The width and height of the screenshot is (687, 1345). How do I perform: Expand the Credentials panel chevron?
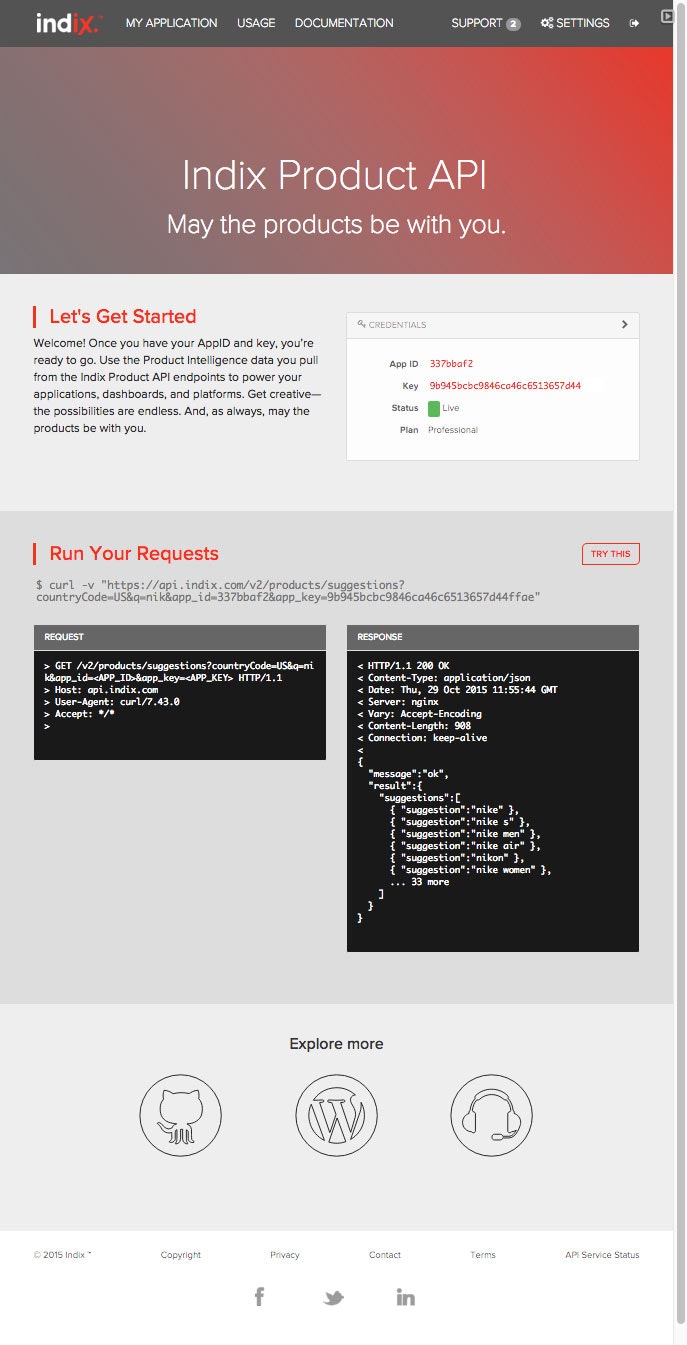pyautogui.click(x=625, y=325)
